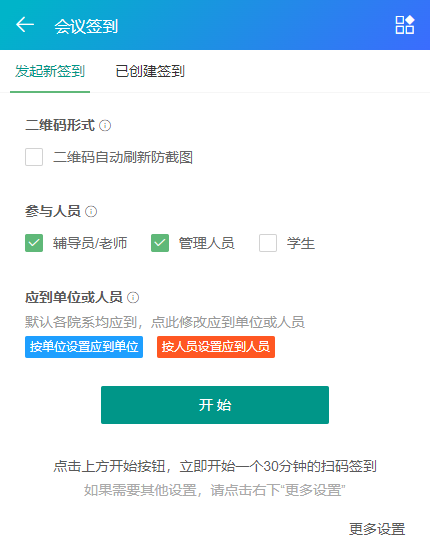Click 默认各院系均应到 hint text
This screenshot has height=557, width=430.
pos(81,322)
